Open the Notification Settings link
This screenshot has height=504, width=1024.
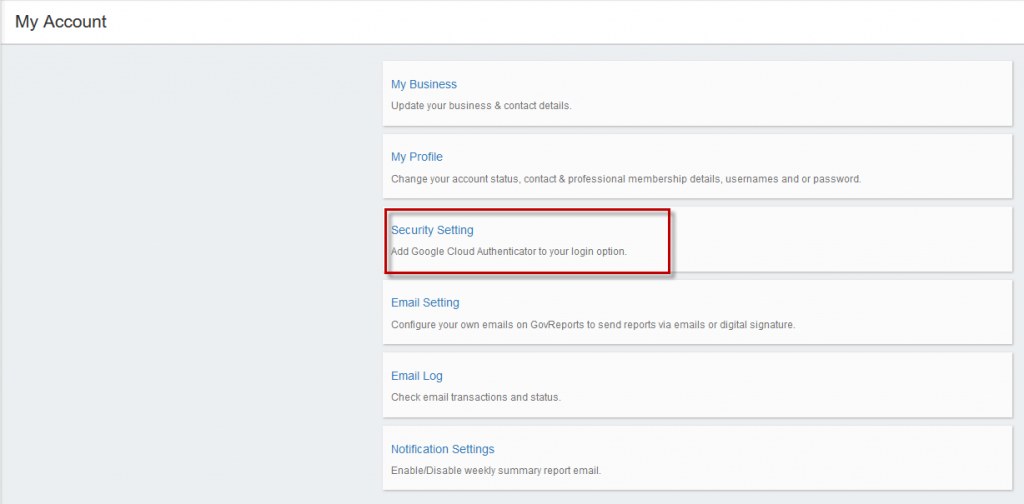(x=443, y=449)
